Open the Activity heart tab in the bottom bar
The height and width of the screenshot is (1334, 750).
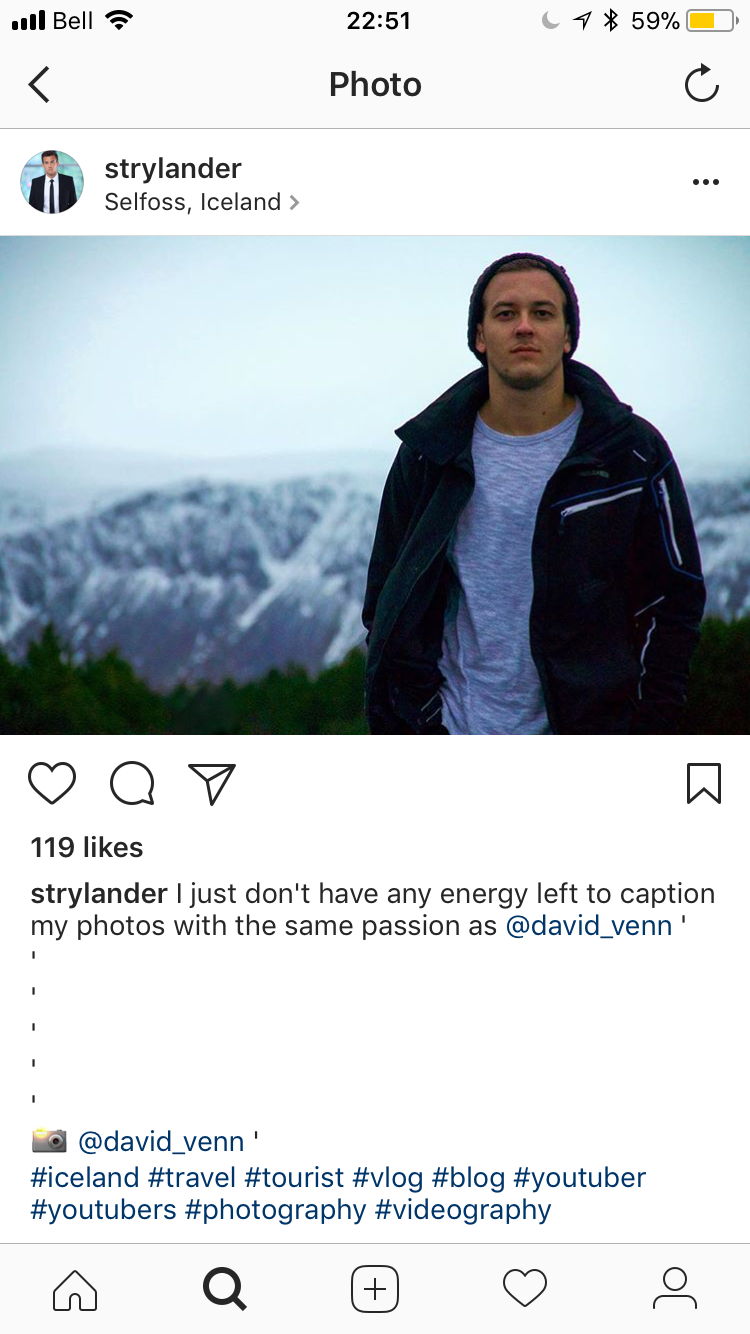pos(525,1289)
